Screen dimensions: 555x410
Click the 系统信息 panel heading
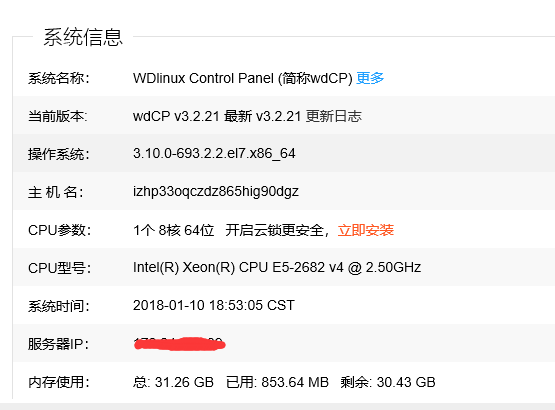[83, 37]
